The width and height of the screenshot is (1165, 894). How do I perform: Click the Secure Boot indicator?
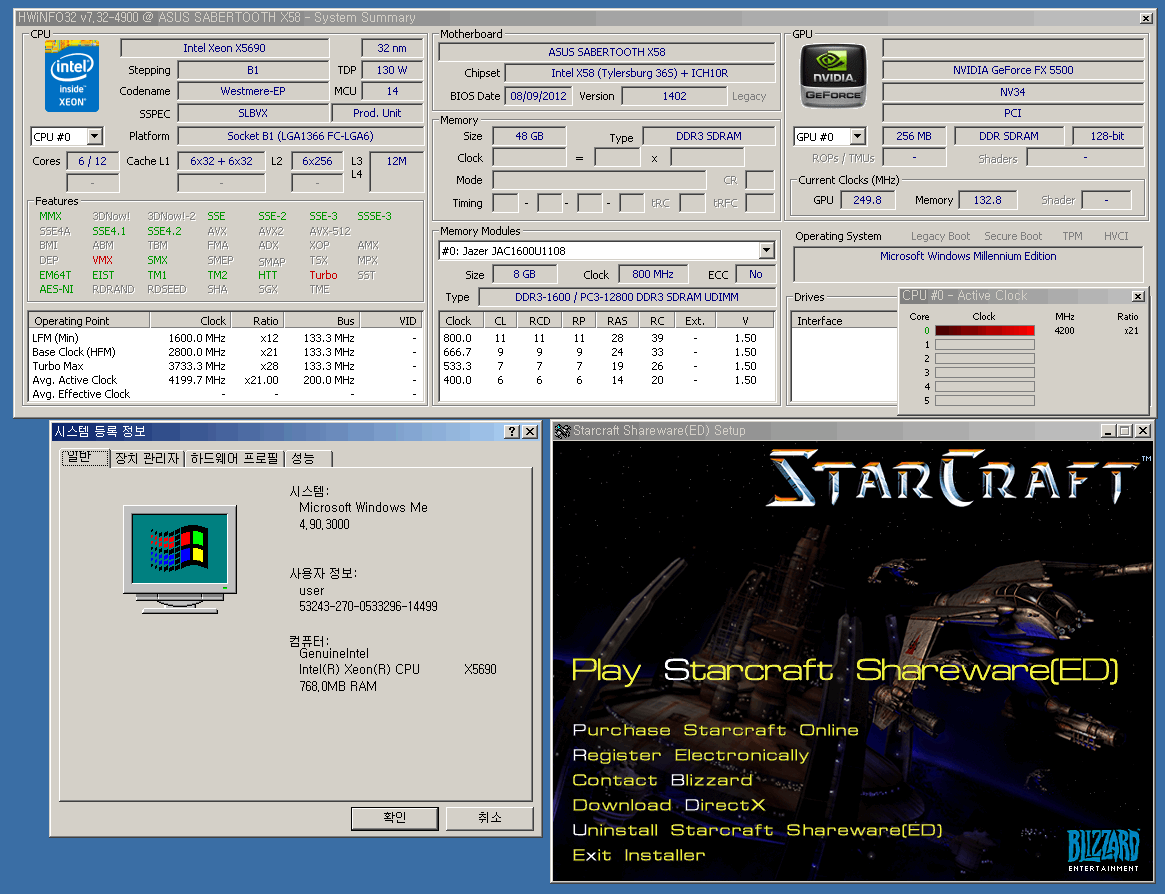click(1013, 236)
